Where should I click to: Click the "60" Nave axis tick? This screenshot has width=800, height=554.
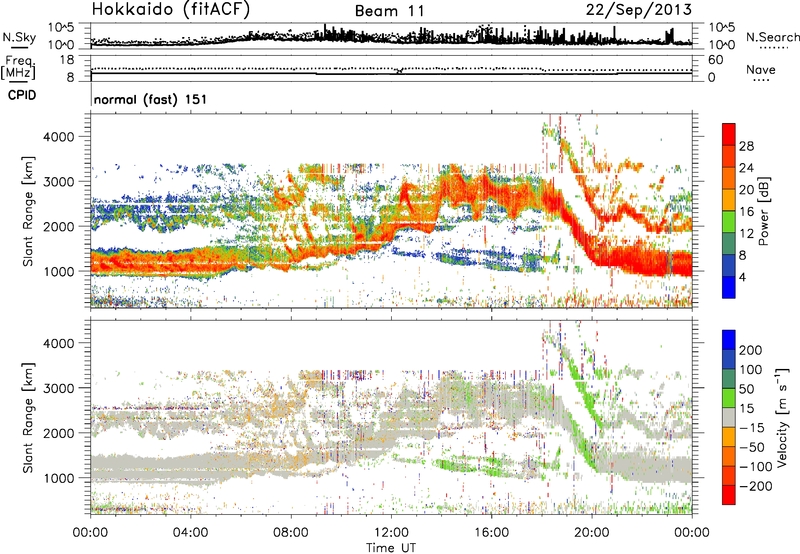pos(715,60)
